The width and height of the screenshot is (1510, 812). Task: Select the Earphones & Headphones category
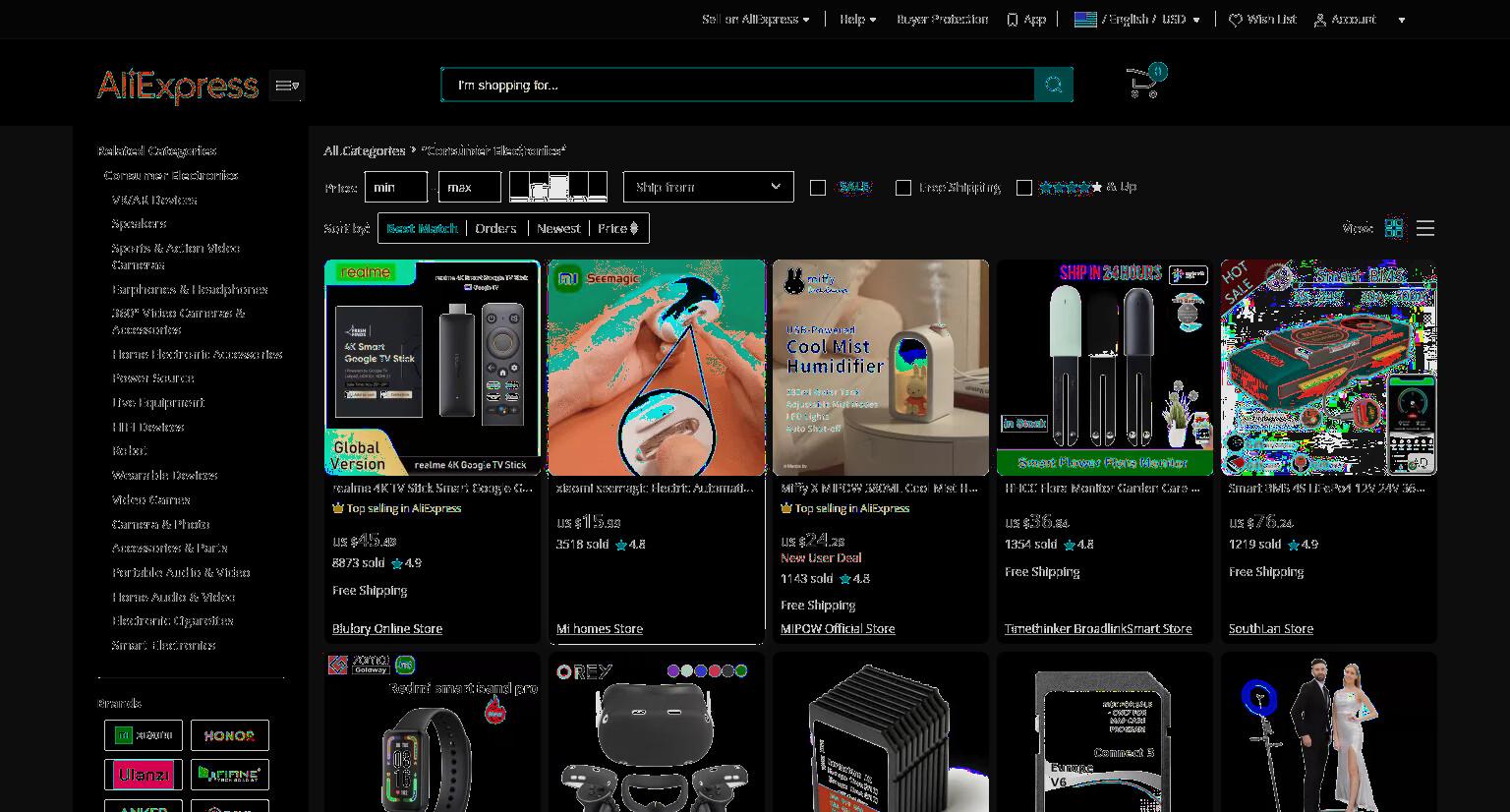click(x=190, y=290)
